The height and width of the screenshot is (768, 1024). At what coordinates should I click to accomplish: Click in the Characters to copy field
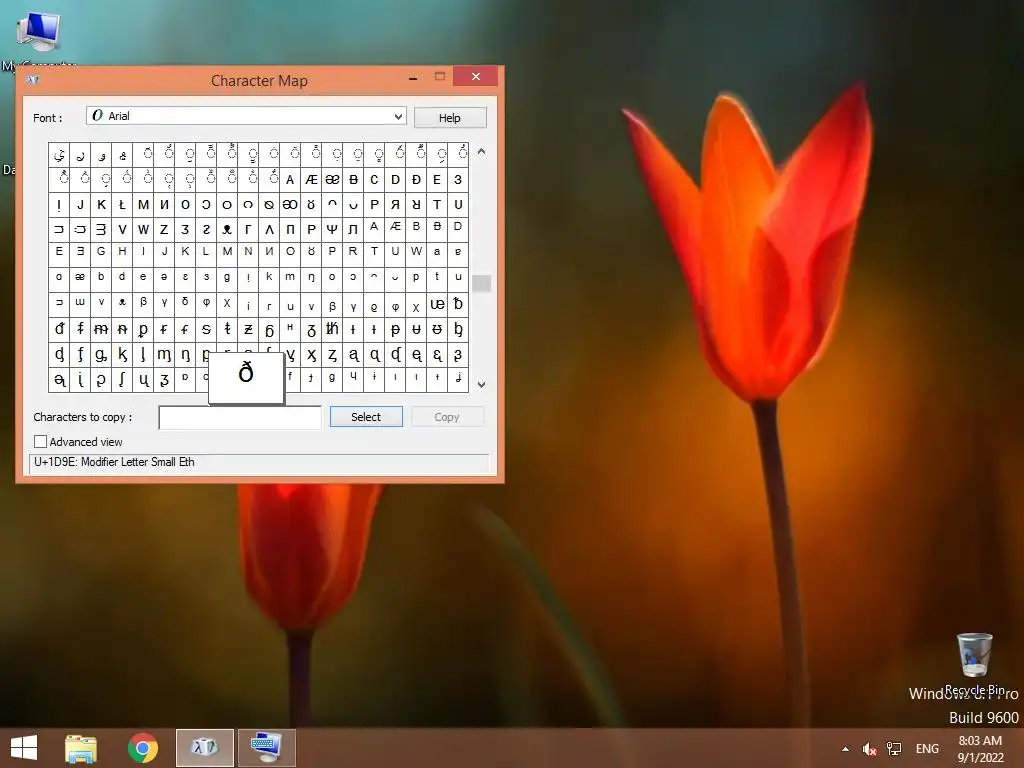240,417
